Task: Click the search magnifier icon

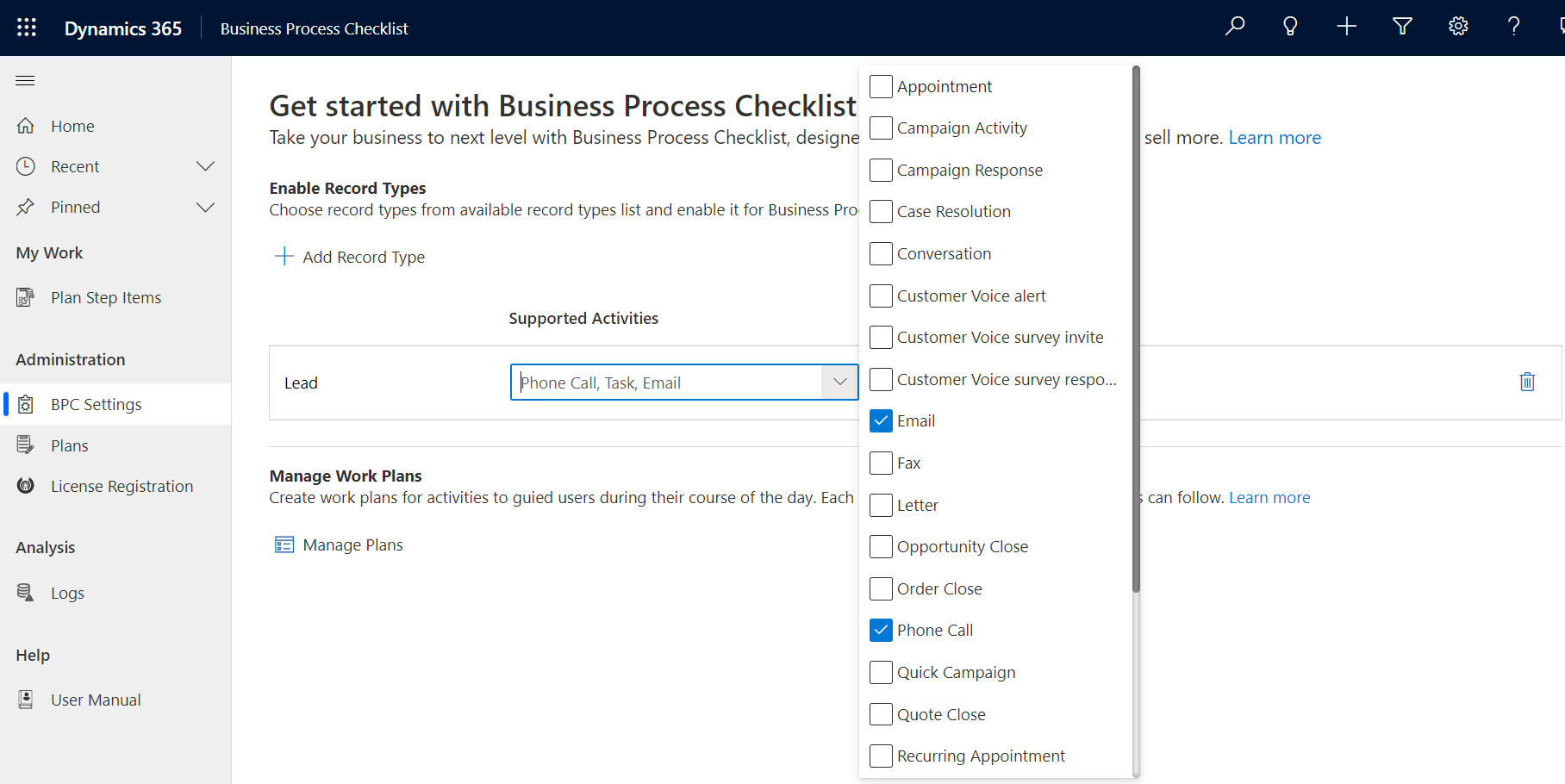Action: click(1235, 27)
